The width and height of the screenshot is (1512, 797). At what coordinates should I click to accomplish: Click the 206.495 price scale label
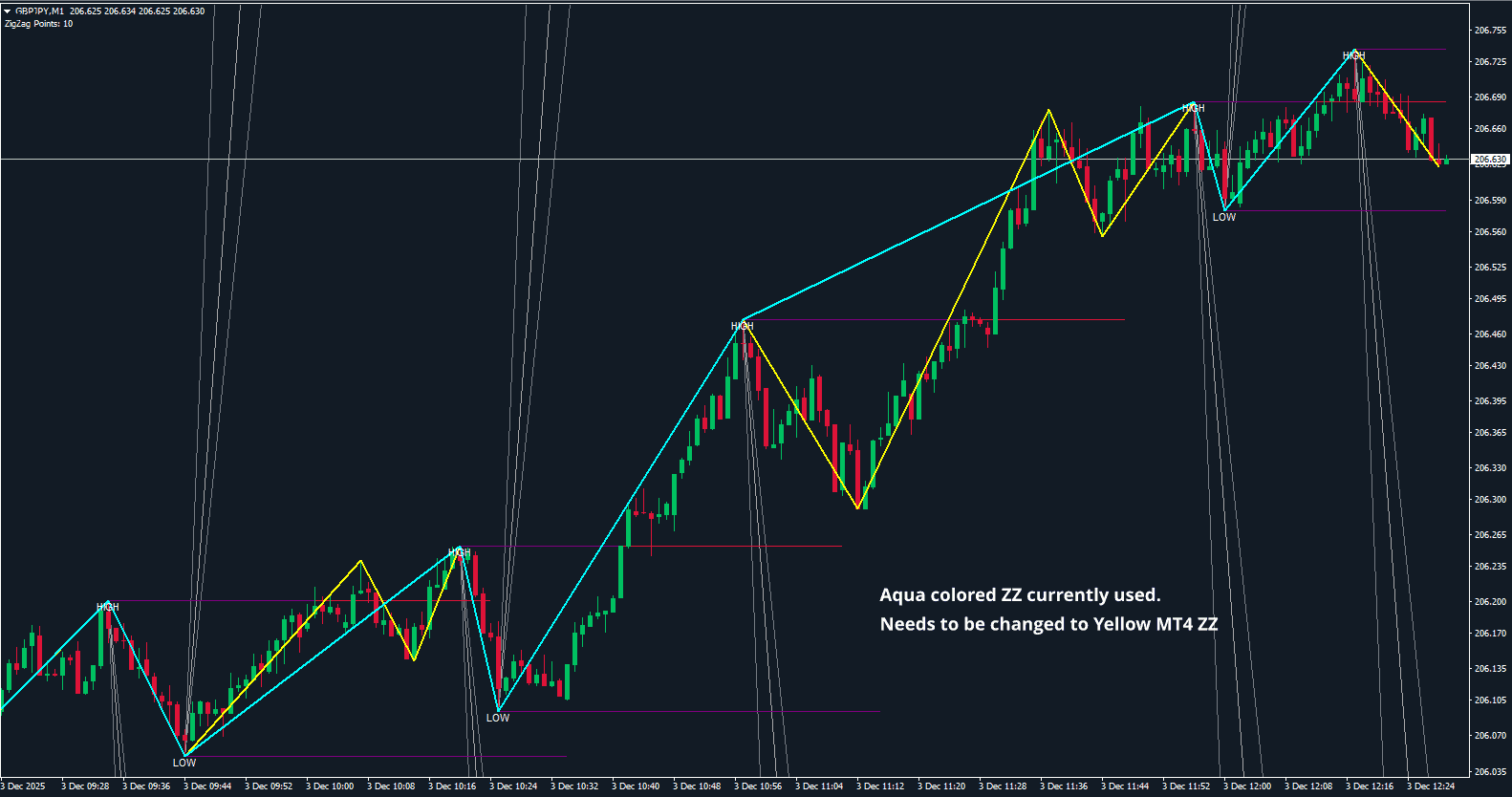(x=1490, y=299)
